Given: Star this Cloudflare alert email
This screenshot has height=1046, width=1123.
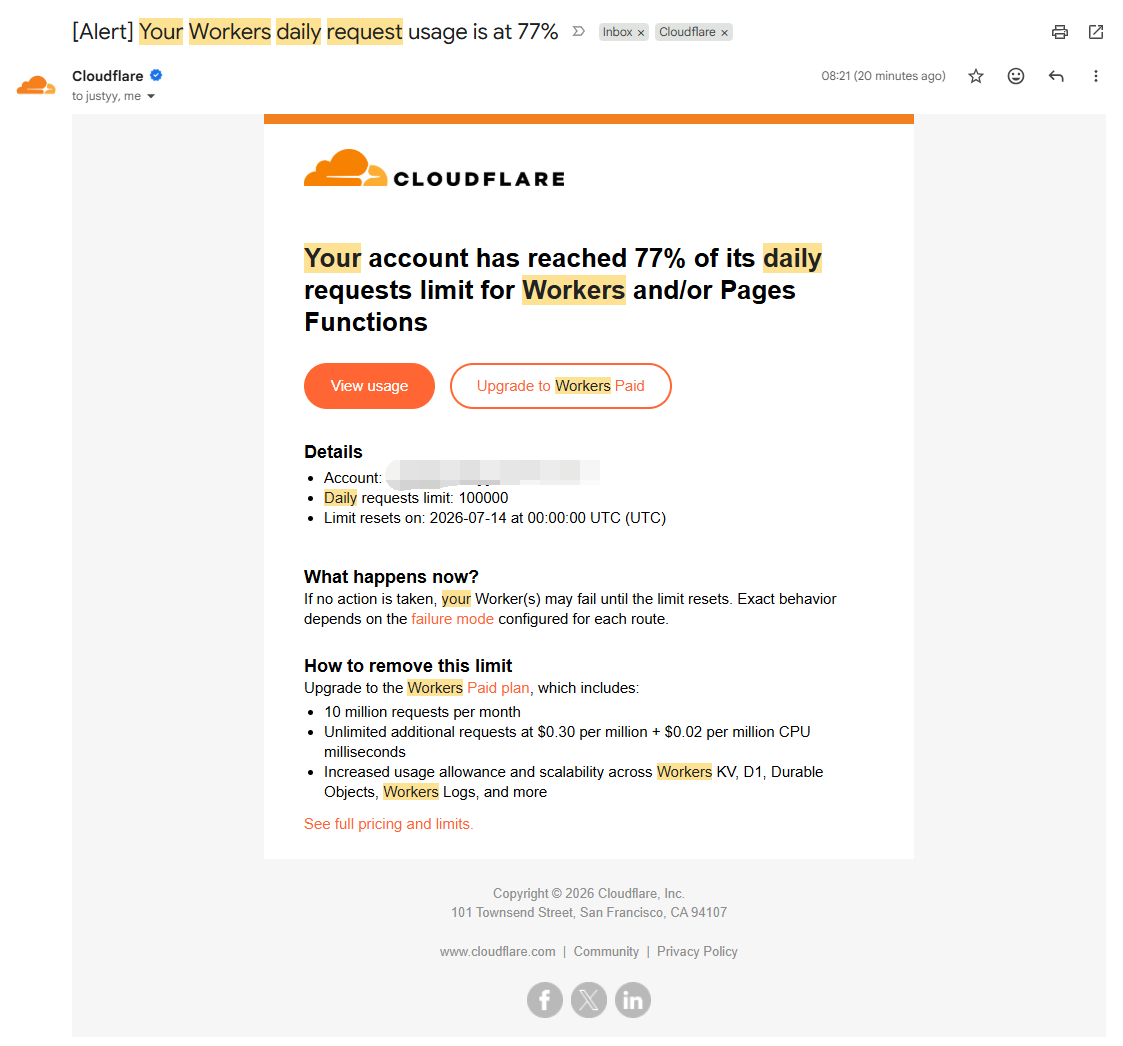Looking at the screenshot, I should (x=975, y=76).
